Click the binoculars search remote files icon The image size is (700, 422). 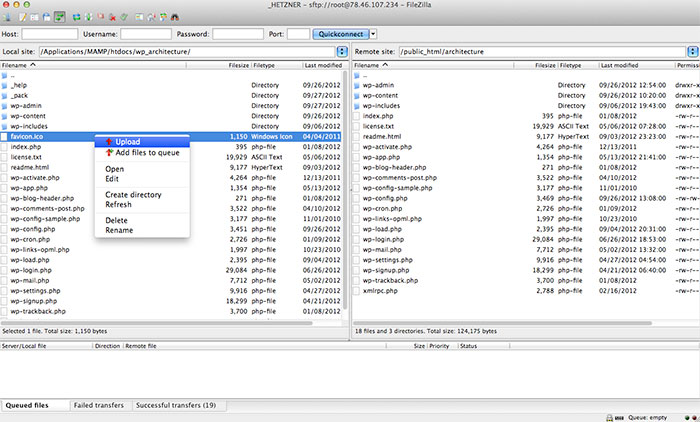pyautogui.click(x=175, y=17)
